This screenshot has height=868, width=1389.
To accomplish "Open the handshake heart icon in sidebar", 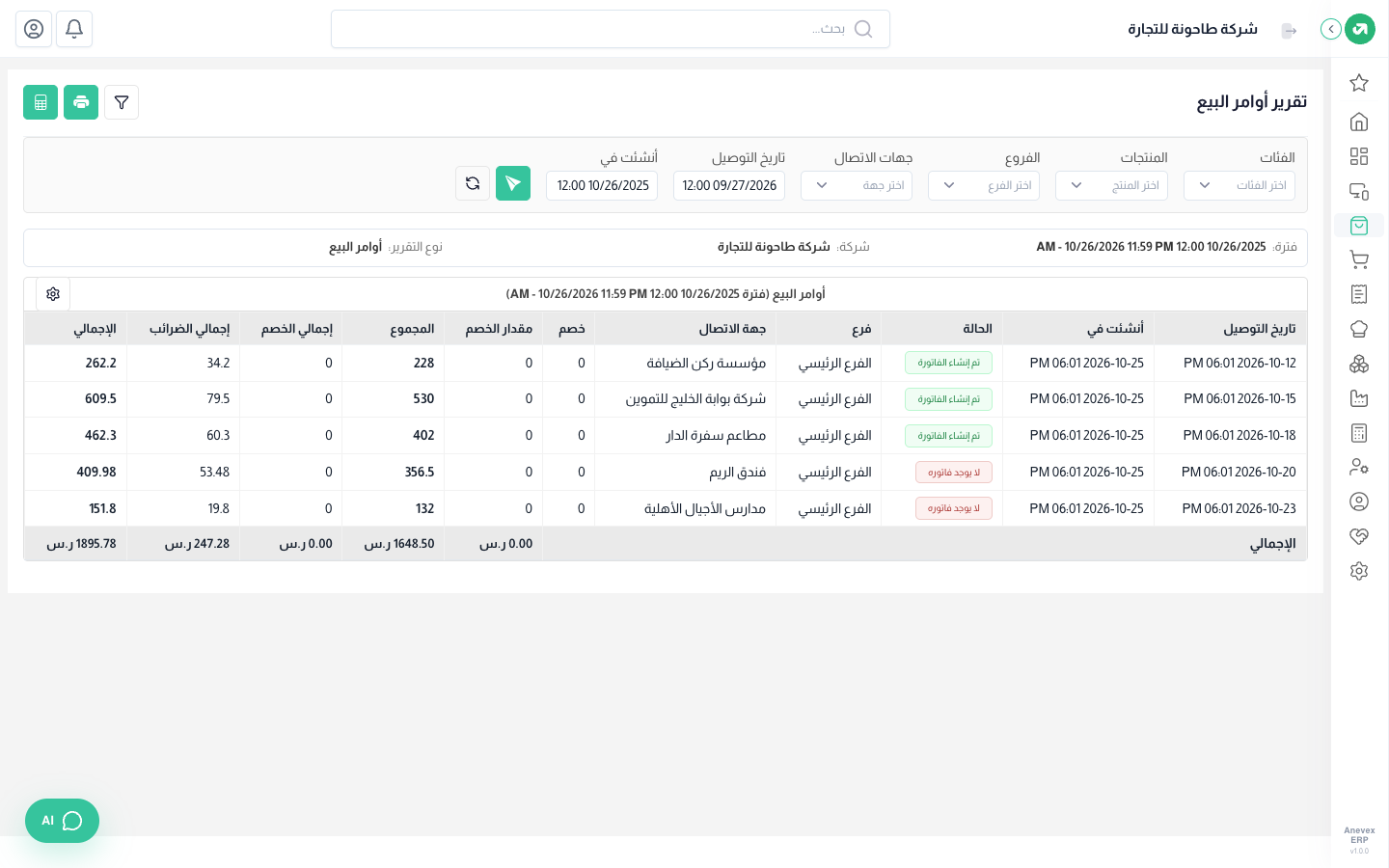I will 1359,536.
